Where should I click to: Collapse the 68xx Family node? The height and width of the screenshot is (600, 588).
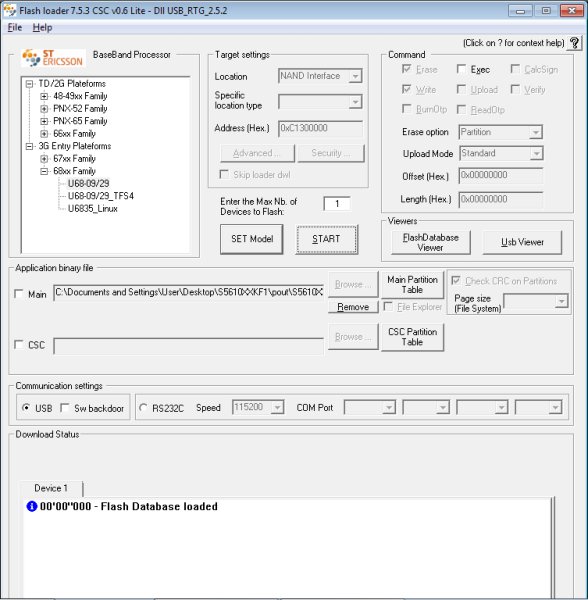click(44, 171)
